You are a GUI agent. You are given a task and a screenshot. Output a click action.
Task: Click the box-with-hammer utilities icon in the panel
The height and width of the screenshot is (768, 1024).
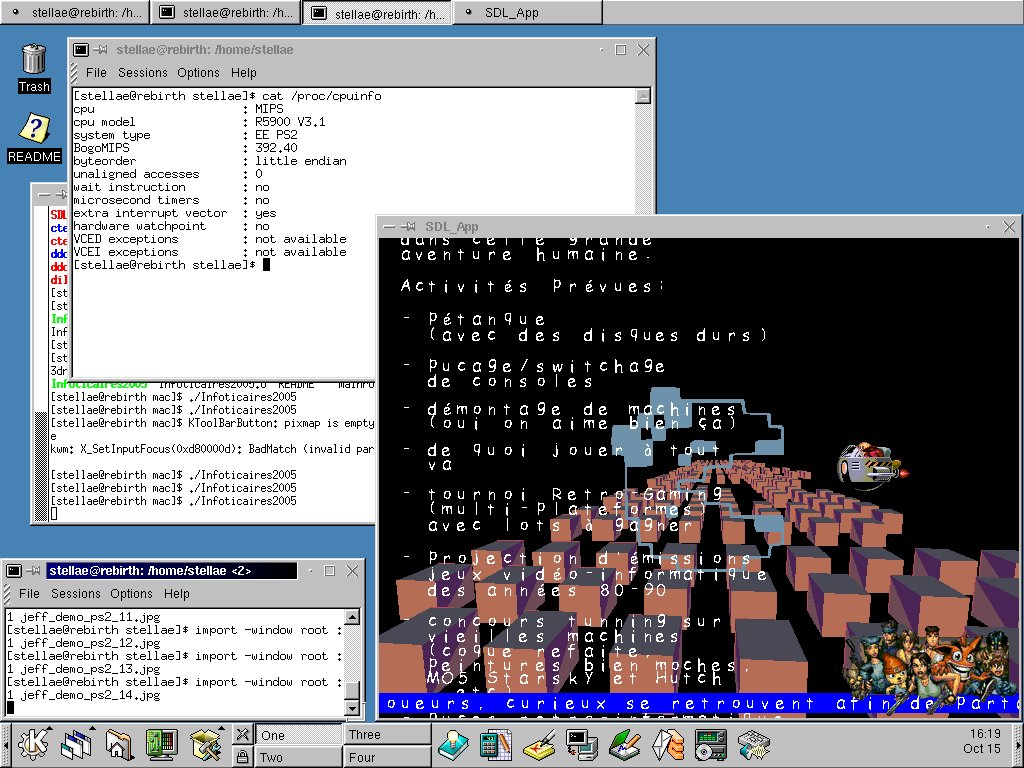coord(206,744)
